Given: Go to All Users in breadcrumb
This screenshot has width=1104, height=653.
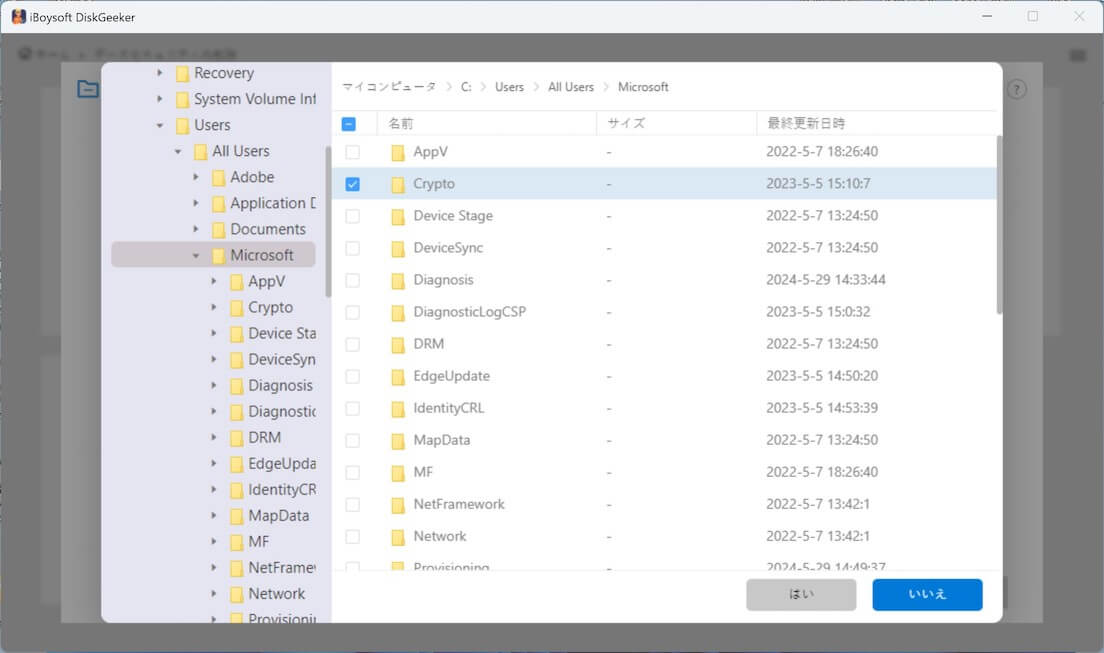Looking at the screenshot, I should (x=571, y=87).
